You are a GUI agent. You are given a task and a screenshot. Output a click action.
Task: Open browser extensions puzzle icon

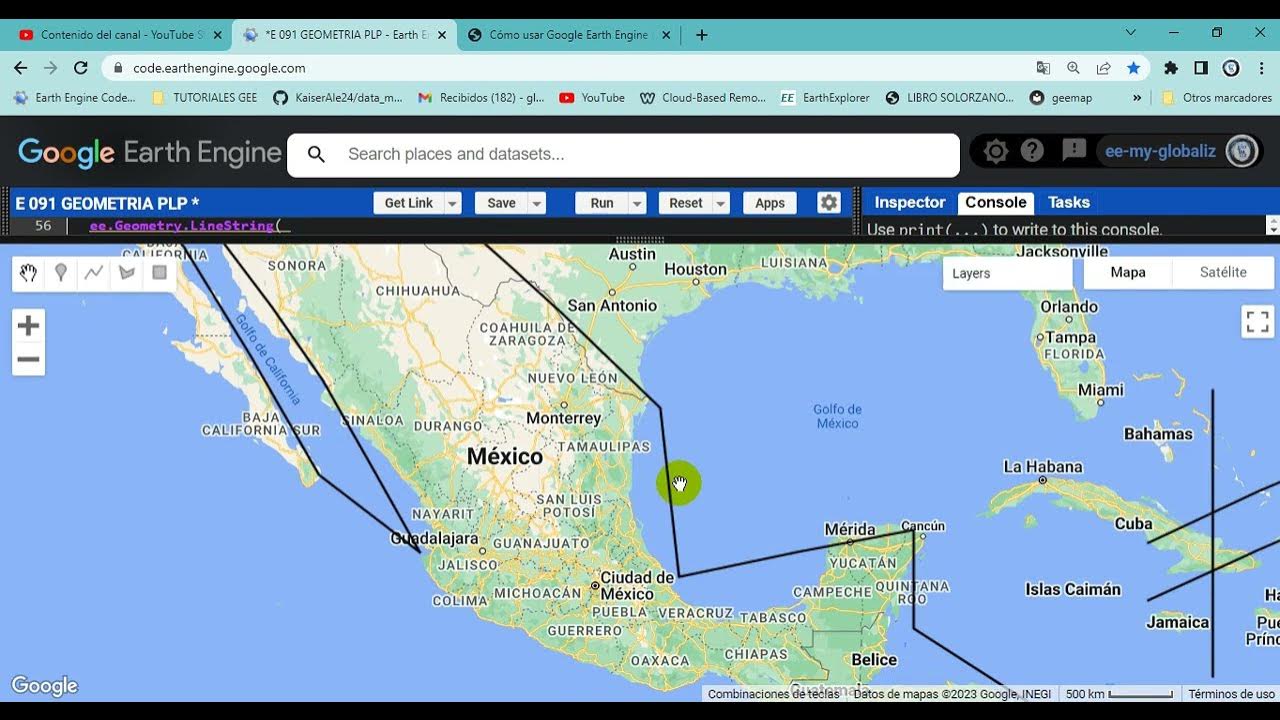[x=1171, y=68]
